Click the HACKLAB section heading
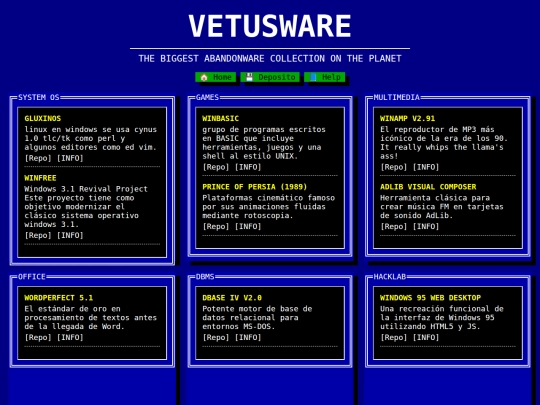This screenshot has width=540, height=405. pos(390,277)
